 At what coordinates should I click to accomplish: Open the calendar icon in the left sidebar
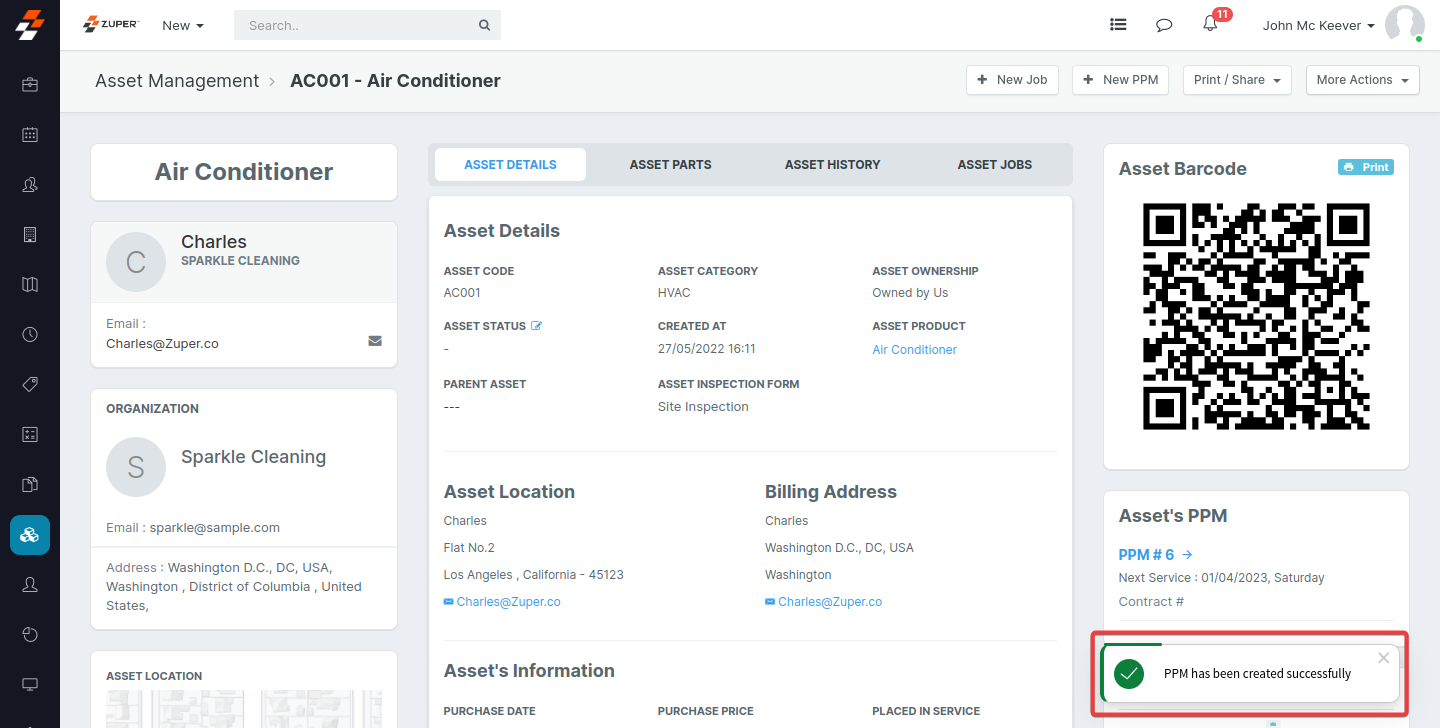30,134
